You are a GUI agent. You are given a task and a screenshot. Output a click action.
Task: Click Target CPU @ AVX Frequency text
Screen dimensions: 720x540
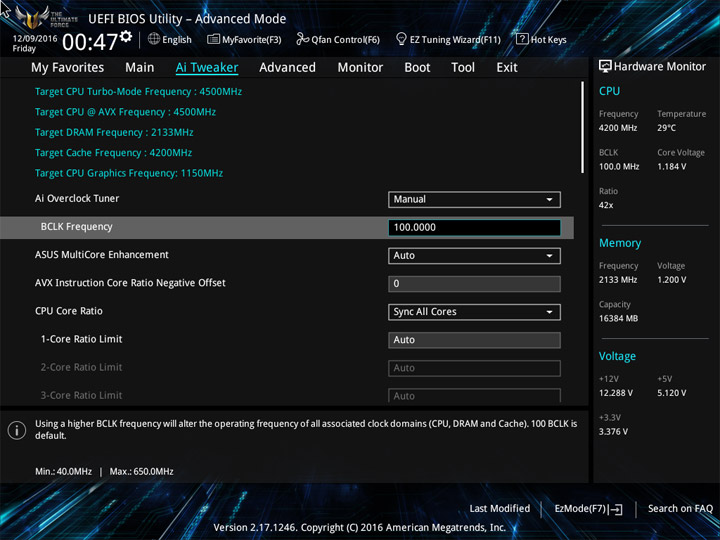pos(125,112)
